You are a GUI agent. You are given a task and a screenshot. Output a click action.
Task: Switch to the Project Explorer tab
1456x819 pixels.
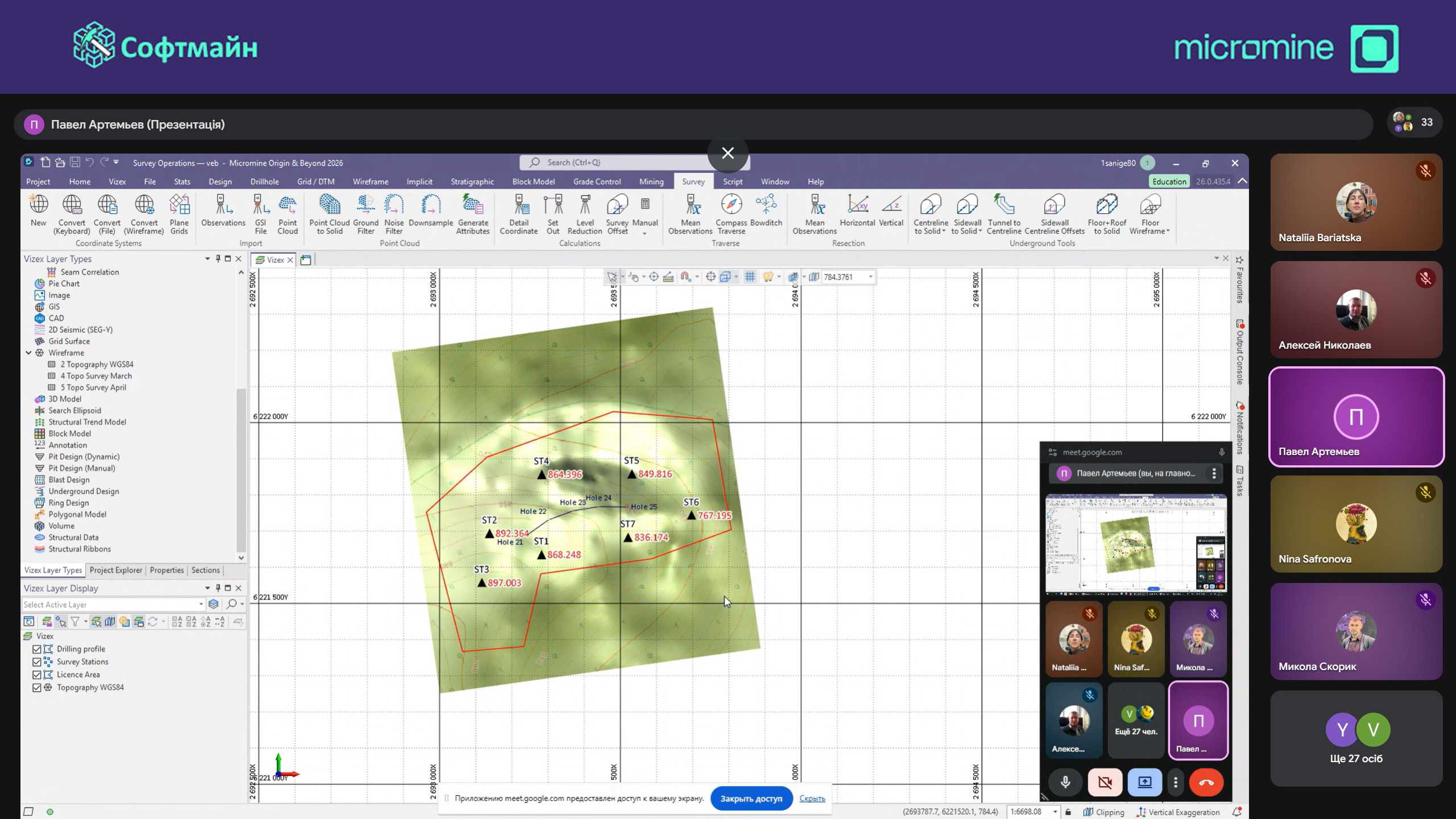(x=116, y=570)
